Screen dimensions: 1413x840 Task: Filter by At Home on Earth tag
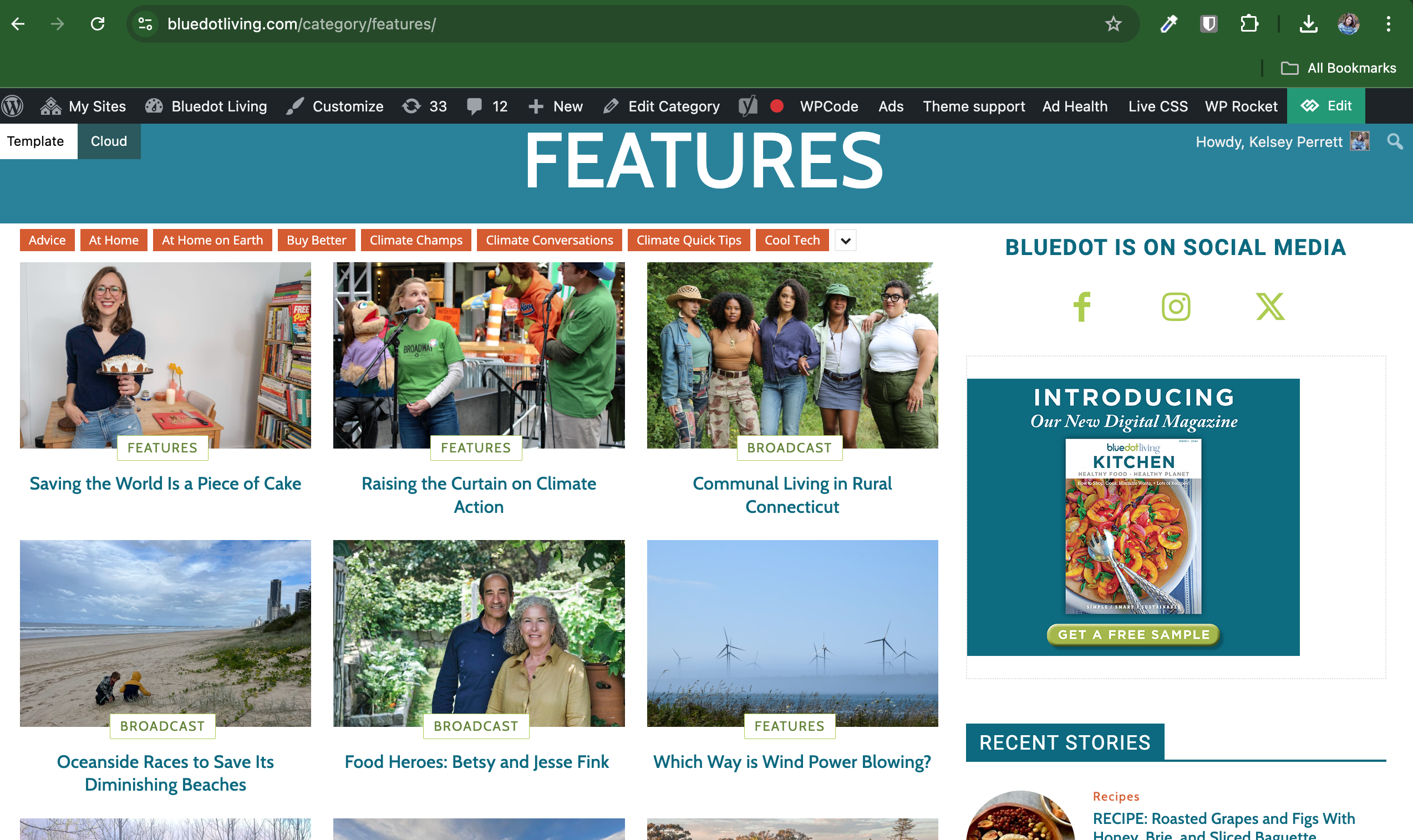212,240
